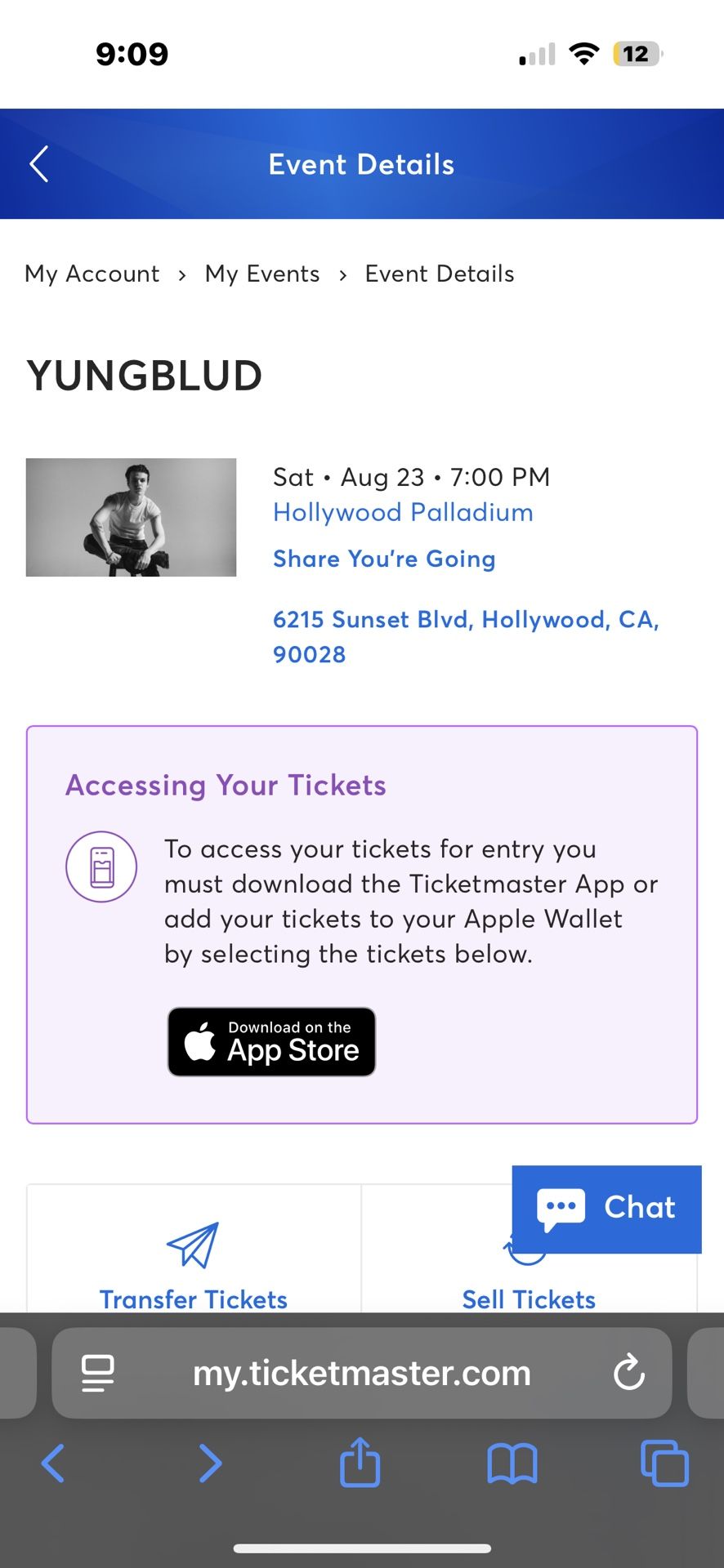Screen dimensions: 724x1568
Task: Open Hollywood Palladium venue link
Action: point(403,512)
